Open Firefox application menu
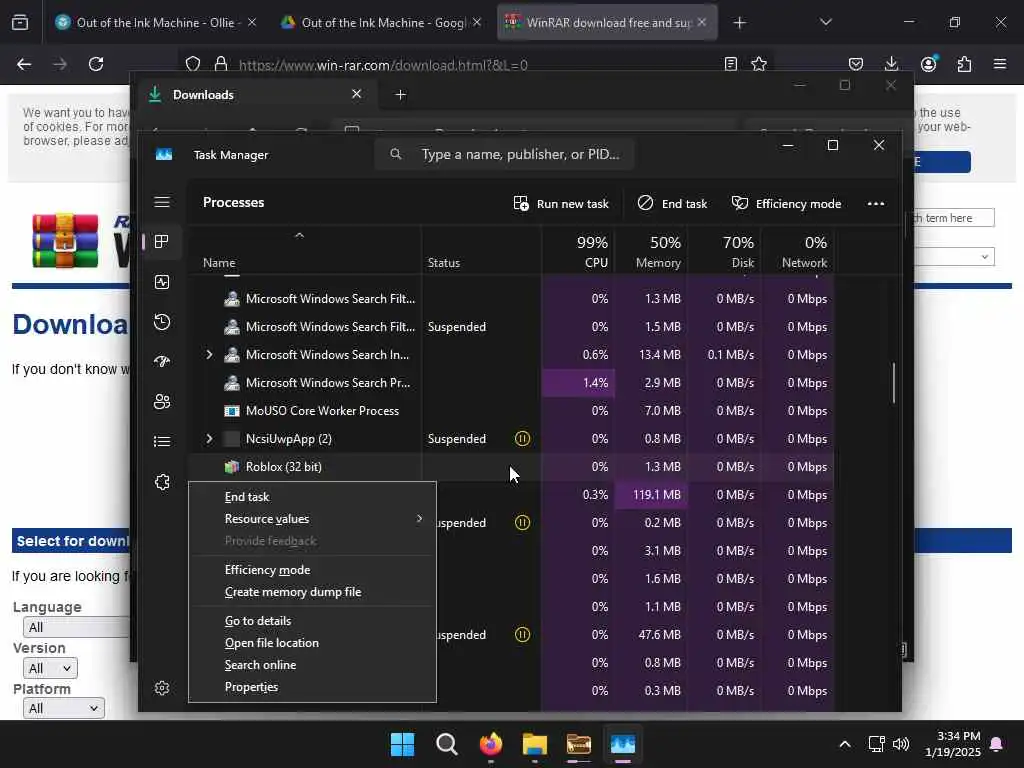Viewport: 1024px width, 768px height. coord(1000,64)
